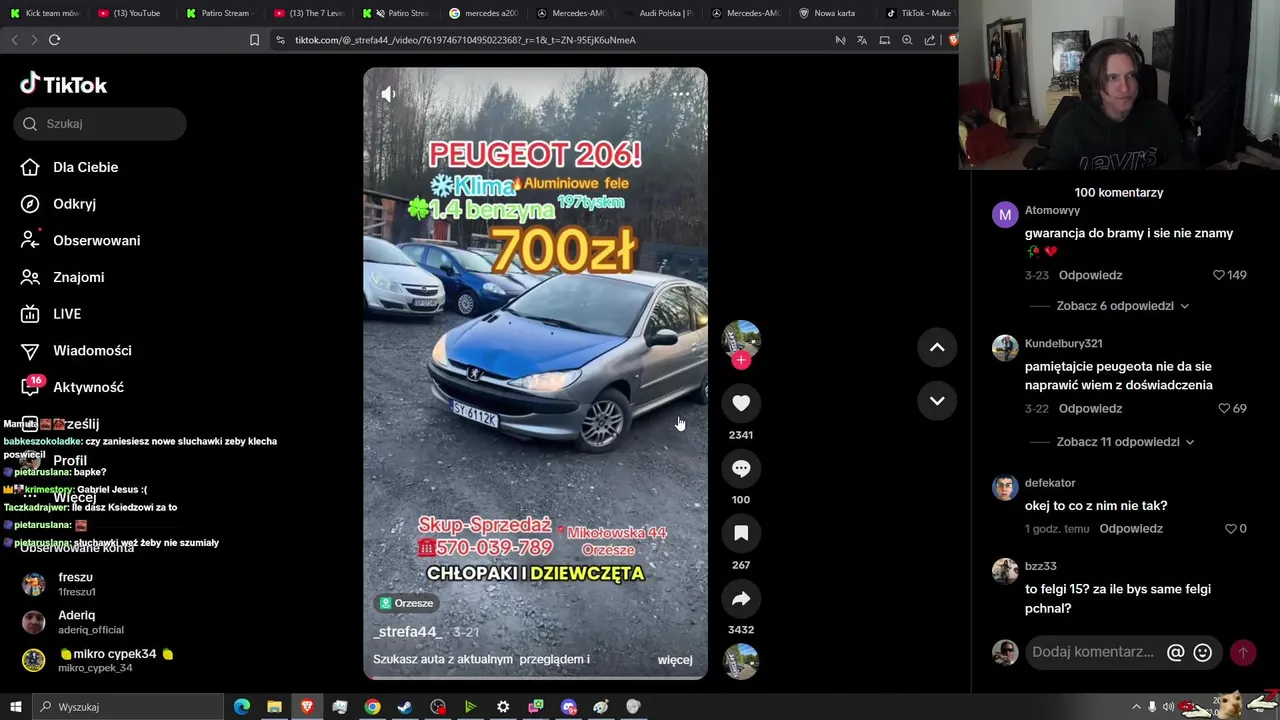This screenshot has height=720, width=1280.
Task: Follow the author via red plus
Action: (741, 360)
